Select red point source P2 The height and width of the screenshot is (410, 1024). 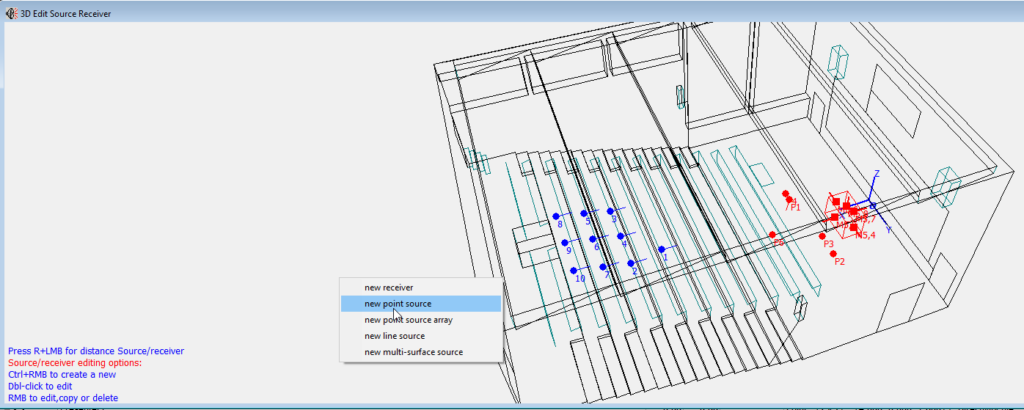coord(833,253)
